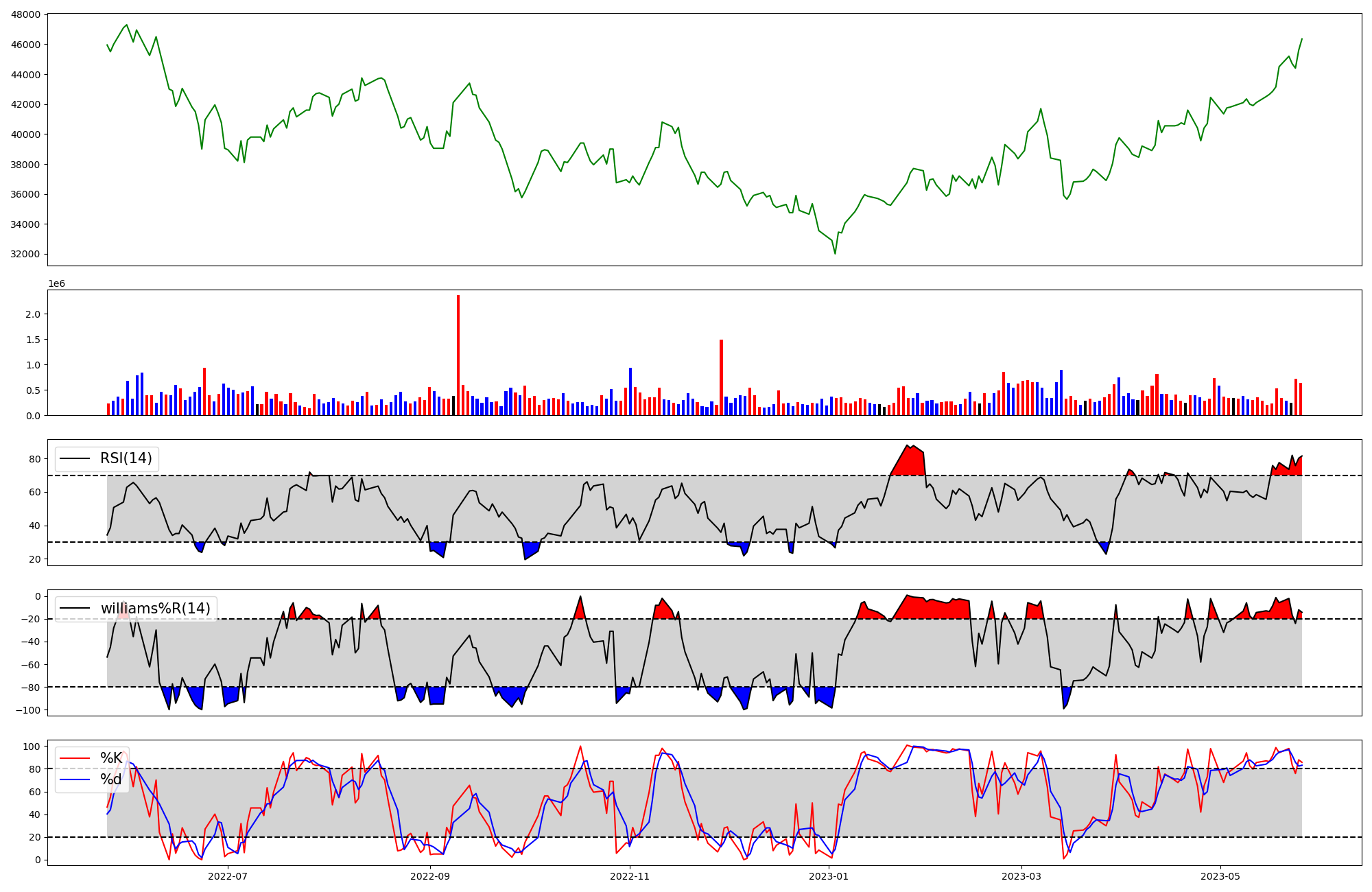
Task: Click the 2023-03 date label on the x-axis
Action: click(1021, 876)
